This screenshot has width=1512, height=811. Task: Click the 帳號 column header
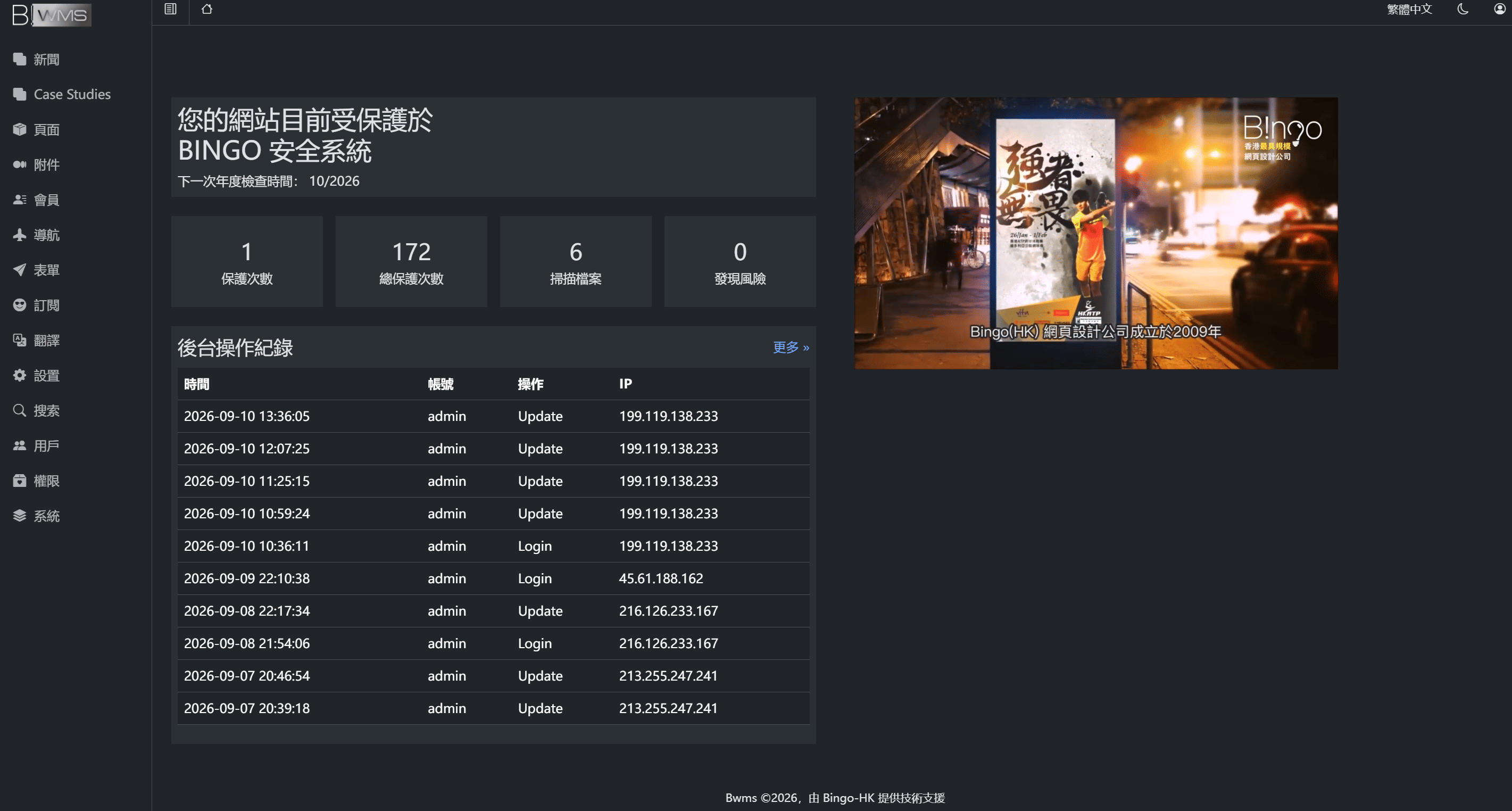[x=440, y=384]
